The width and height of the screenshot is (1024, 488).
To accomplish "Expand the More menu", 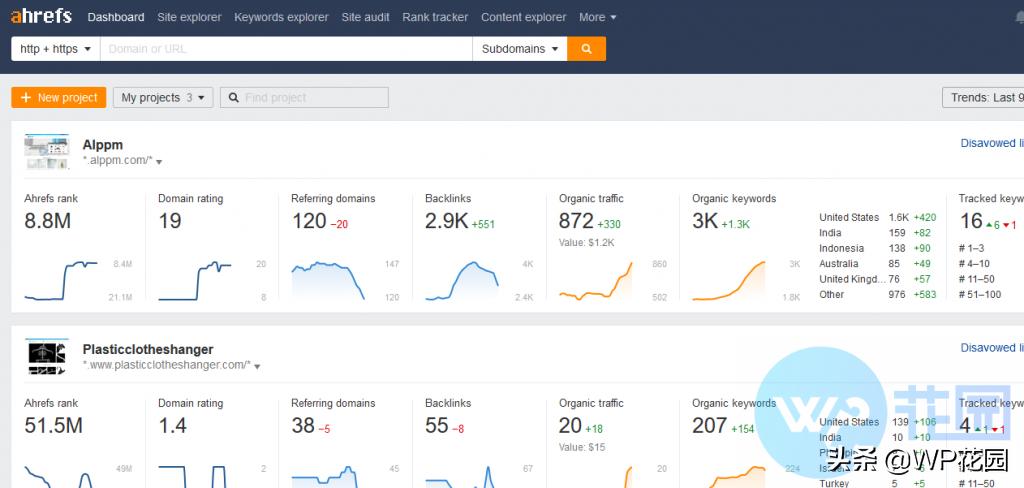I will pyautogui.click(x=597, y=17).
